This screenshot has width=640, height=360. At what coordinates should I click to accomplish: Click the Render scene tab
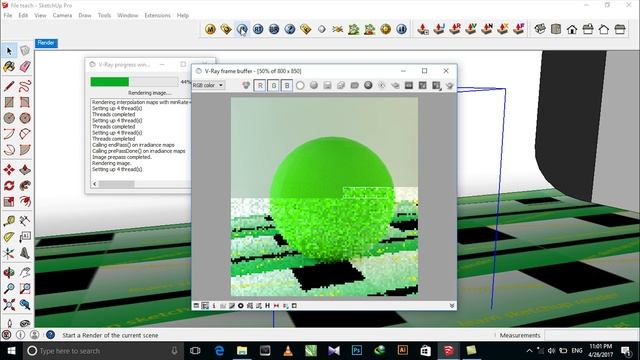[x=46, y=43]
